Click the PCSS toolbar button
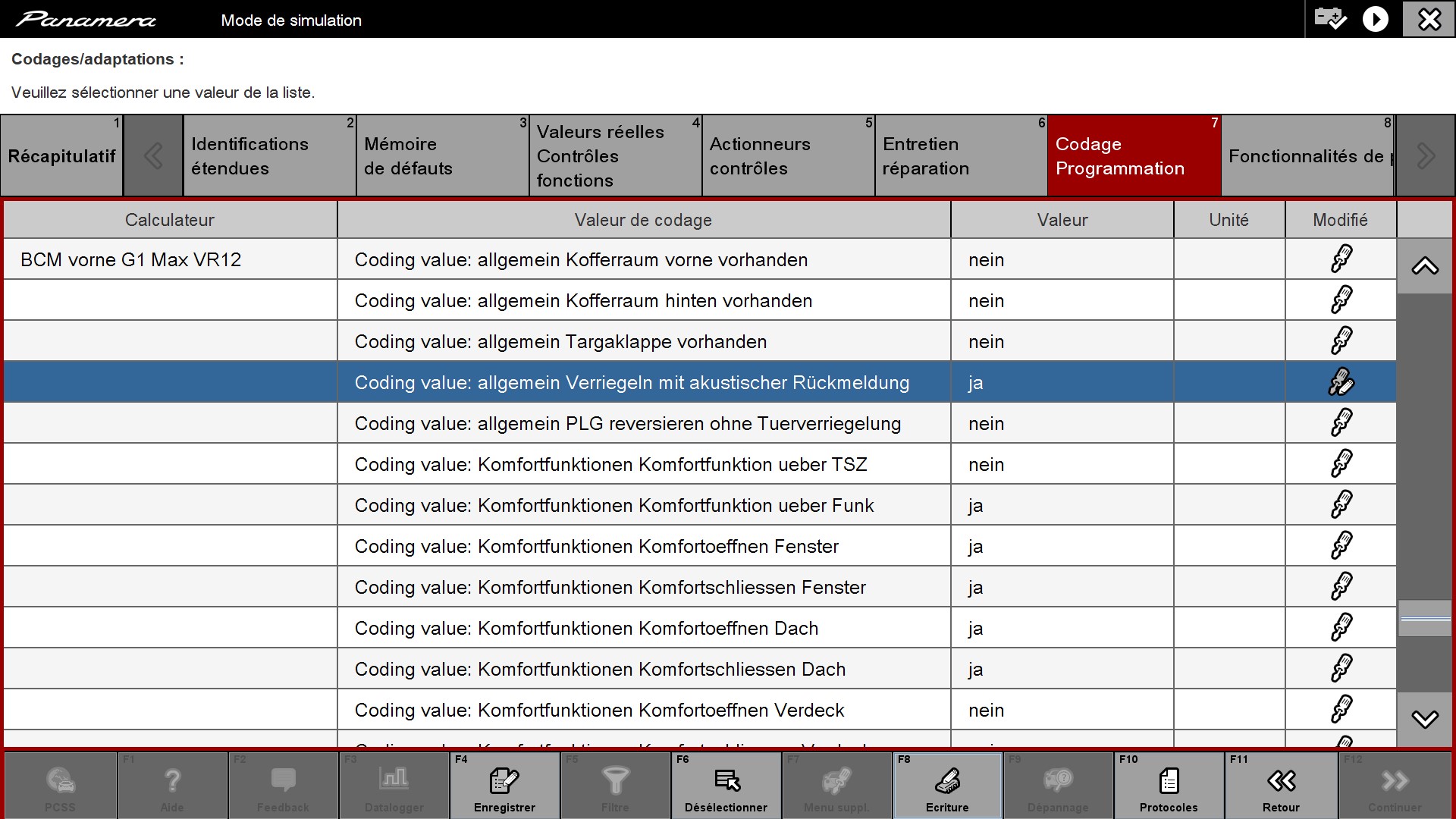This screenshot has height=819, width=1456. [x=61, y=786]
